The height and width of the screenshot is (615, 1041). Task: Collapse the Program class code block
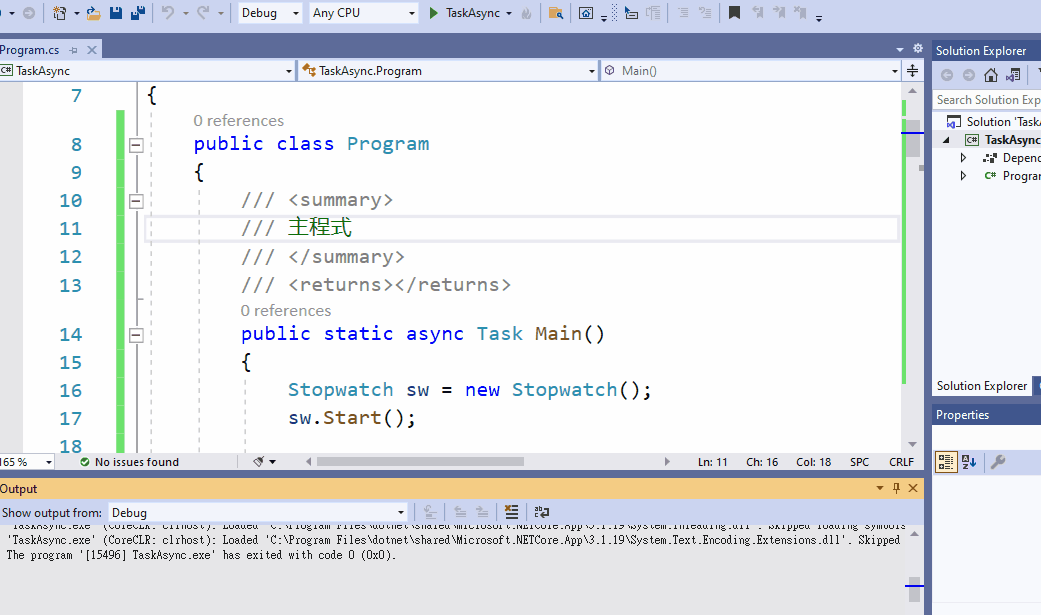tap(136, 145)
